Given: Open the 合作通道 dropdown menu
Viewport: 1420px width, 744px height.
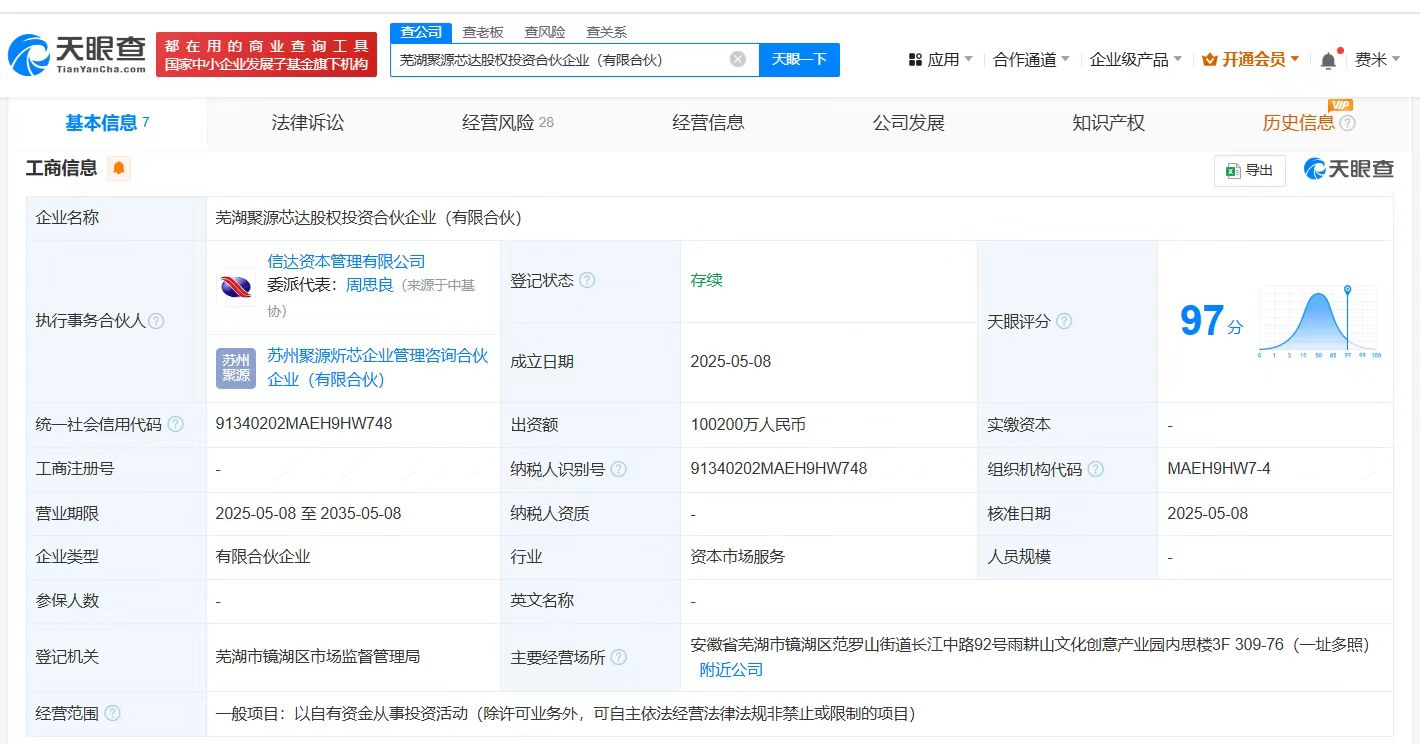Looking at the screenshot, I should coord(1031,60).
